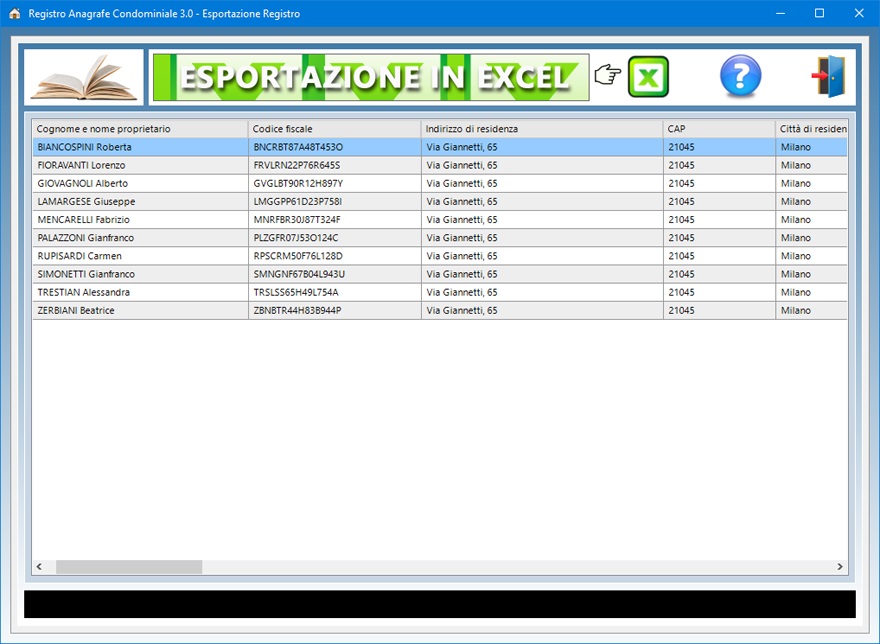Click the open book logo icon
The height and width of the screenshot is (644, 880).
point(83,77)
